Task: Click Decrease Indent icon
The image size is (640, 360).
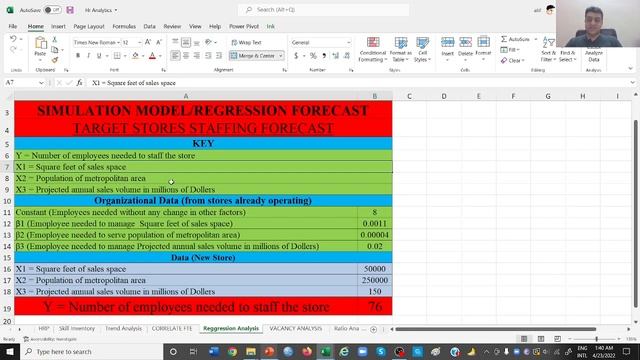Action: click(208, 56)
